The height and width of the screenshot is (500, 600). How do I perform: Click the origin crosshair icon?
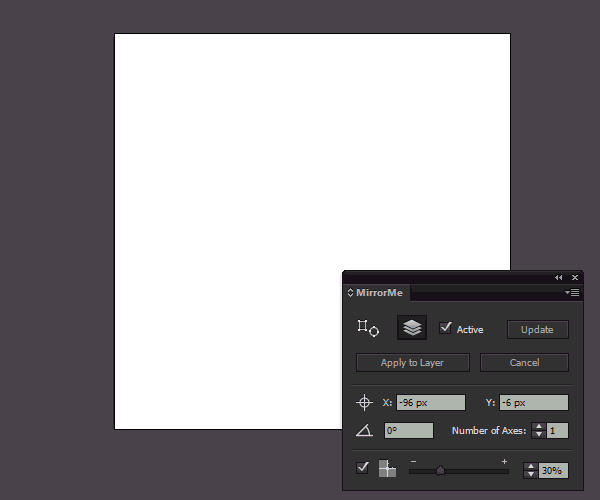pyautogui.click(x=365, y=402)
